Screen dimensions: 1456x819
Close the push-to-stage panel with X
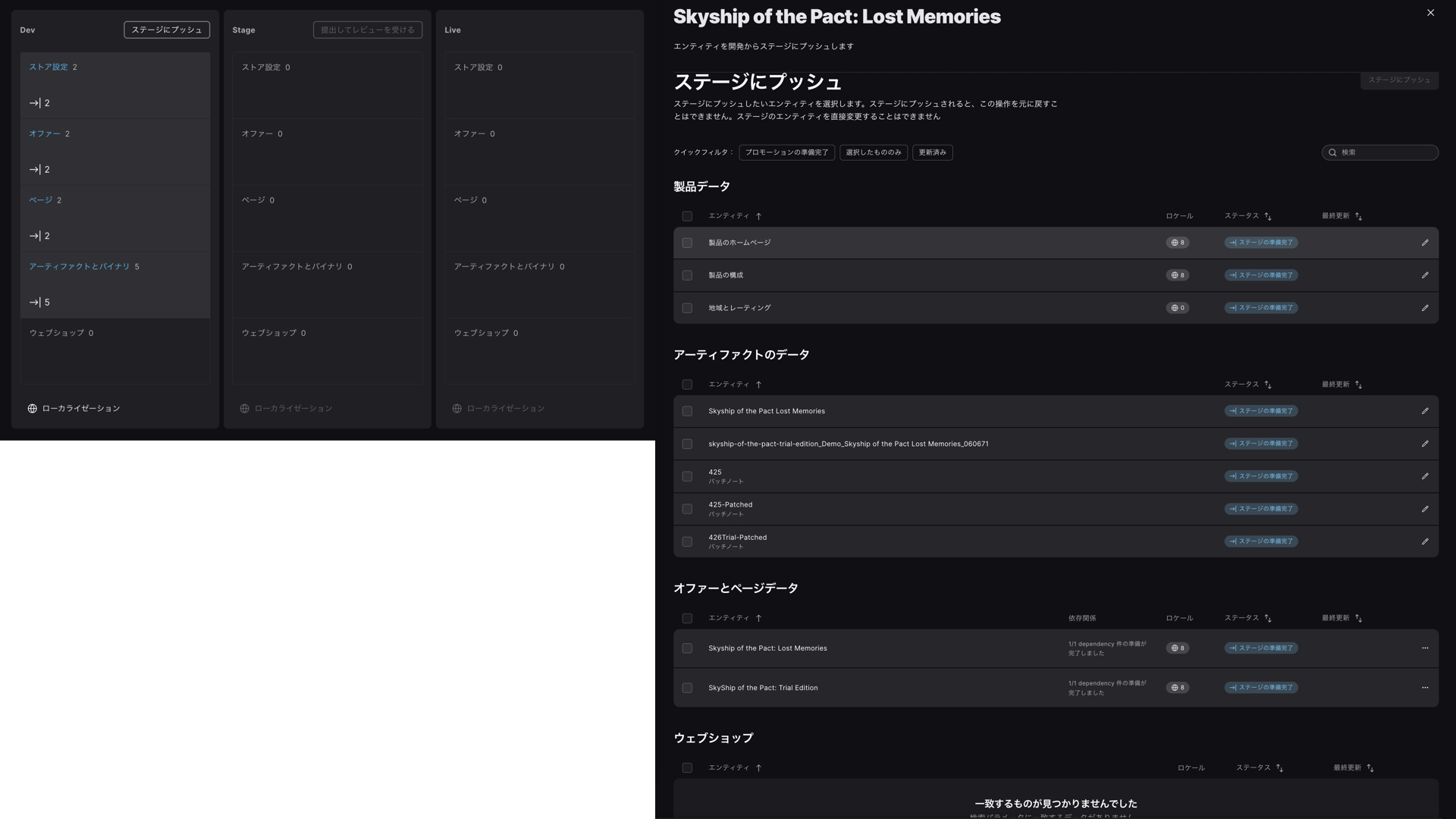[1430, 13]
